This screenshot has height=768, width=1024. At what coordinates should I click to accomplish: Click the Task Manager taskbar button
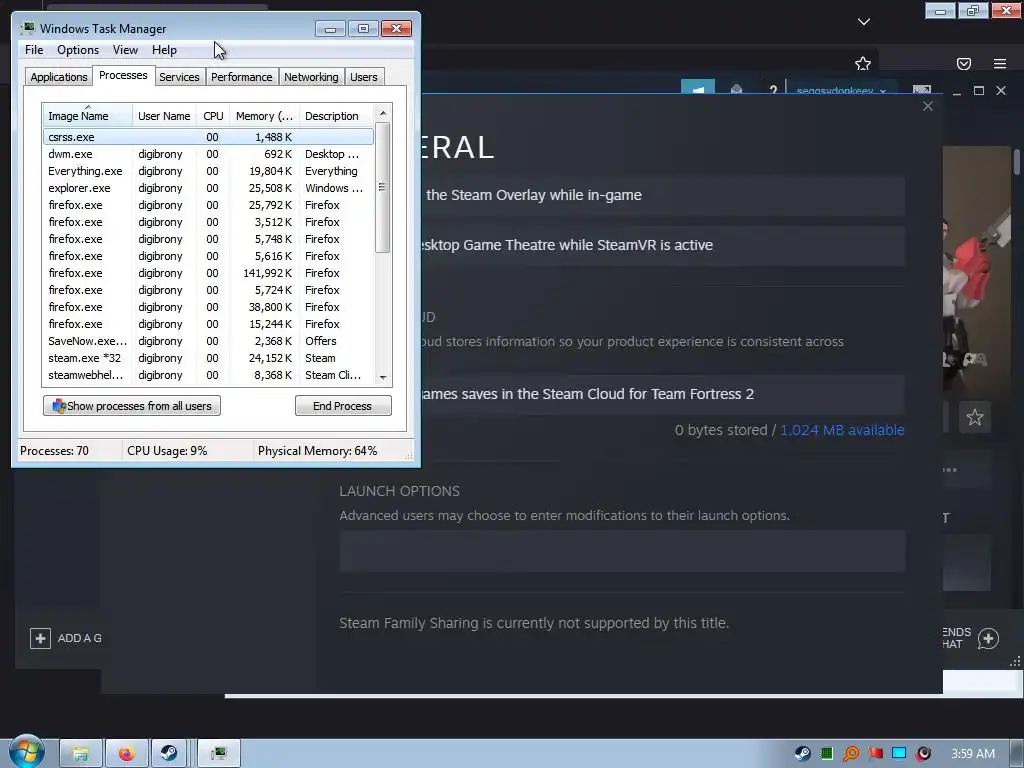pyautogui.click(x=219, y=754)
